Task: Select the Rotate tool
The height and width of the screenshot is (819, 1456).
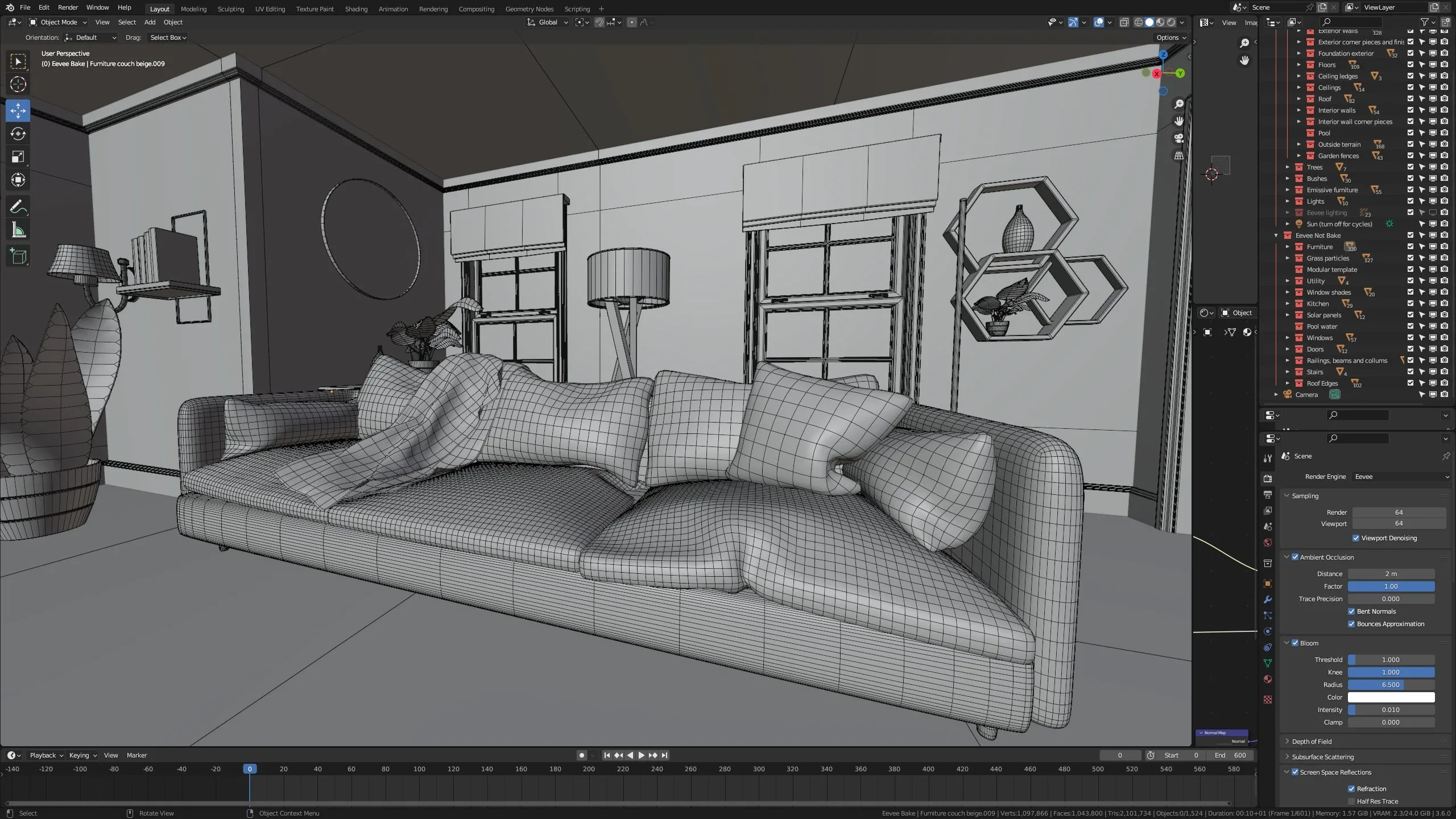Action: [18, 134]
